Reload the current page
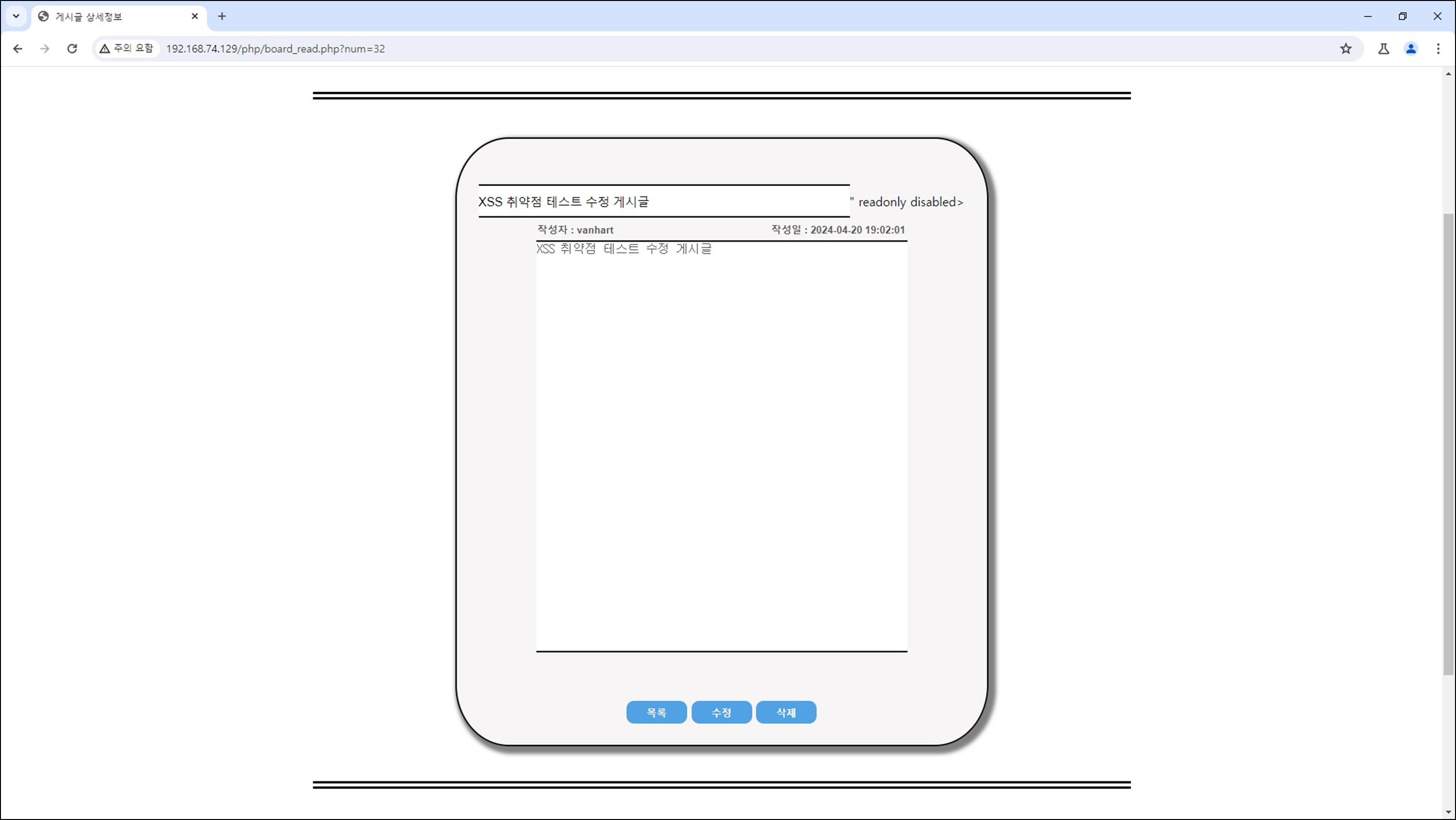 click(x=72, y=48)
